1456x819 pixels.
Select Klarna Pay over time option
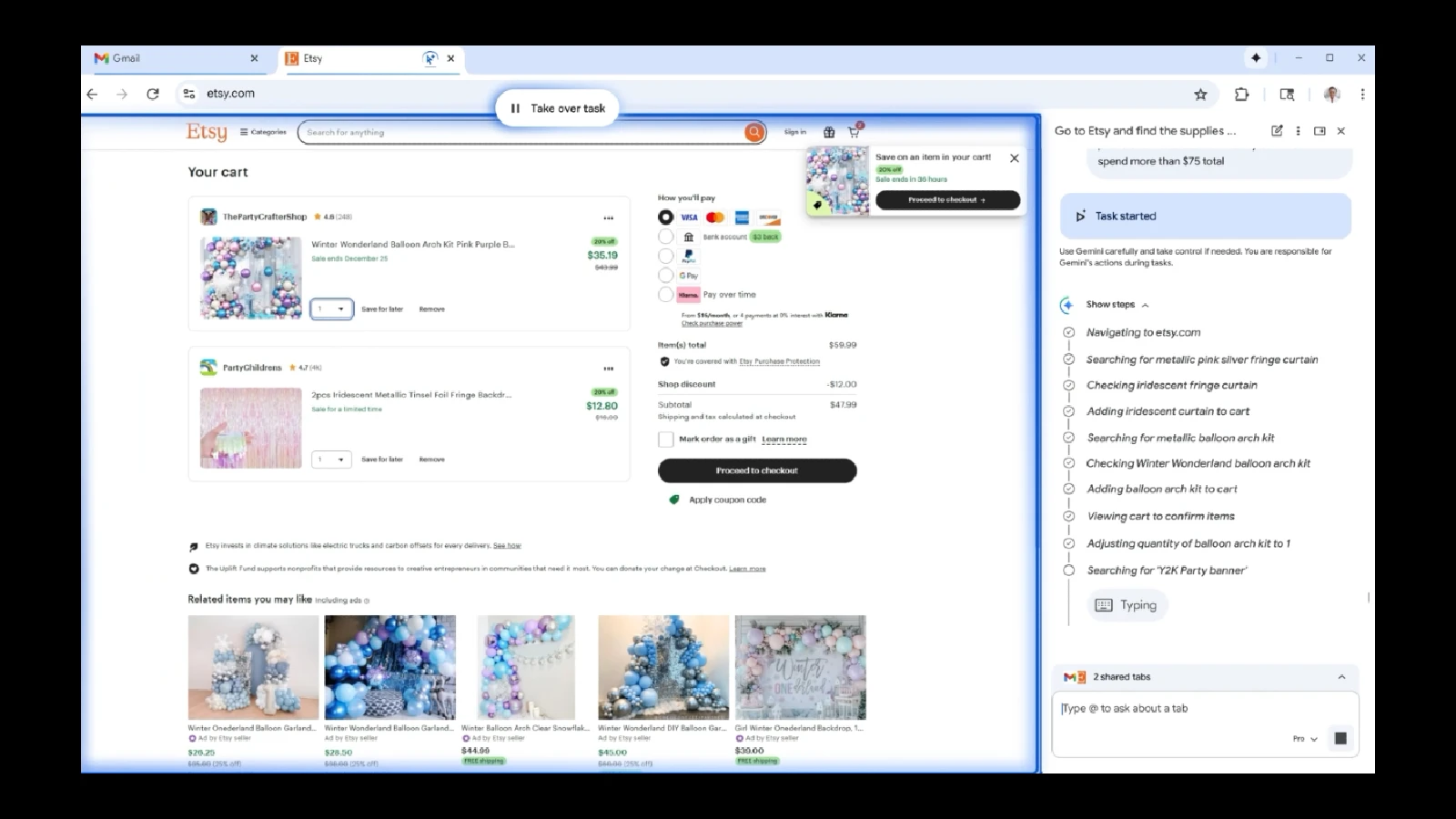(x=666, y=295)
